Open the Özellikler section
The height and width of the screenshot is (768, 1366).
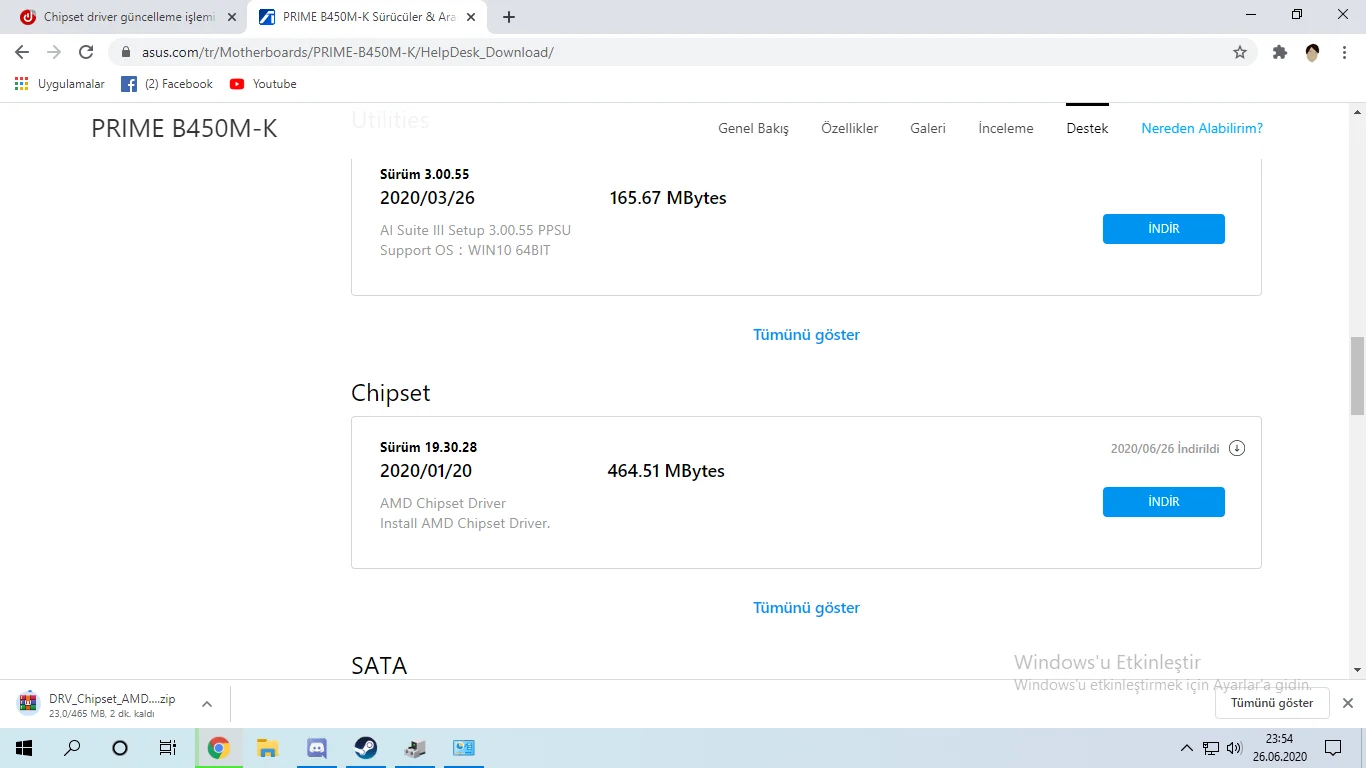click(x=849, y=128)
